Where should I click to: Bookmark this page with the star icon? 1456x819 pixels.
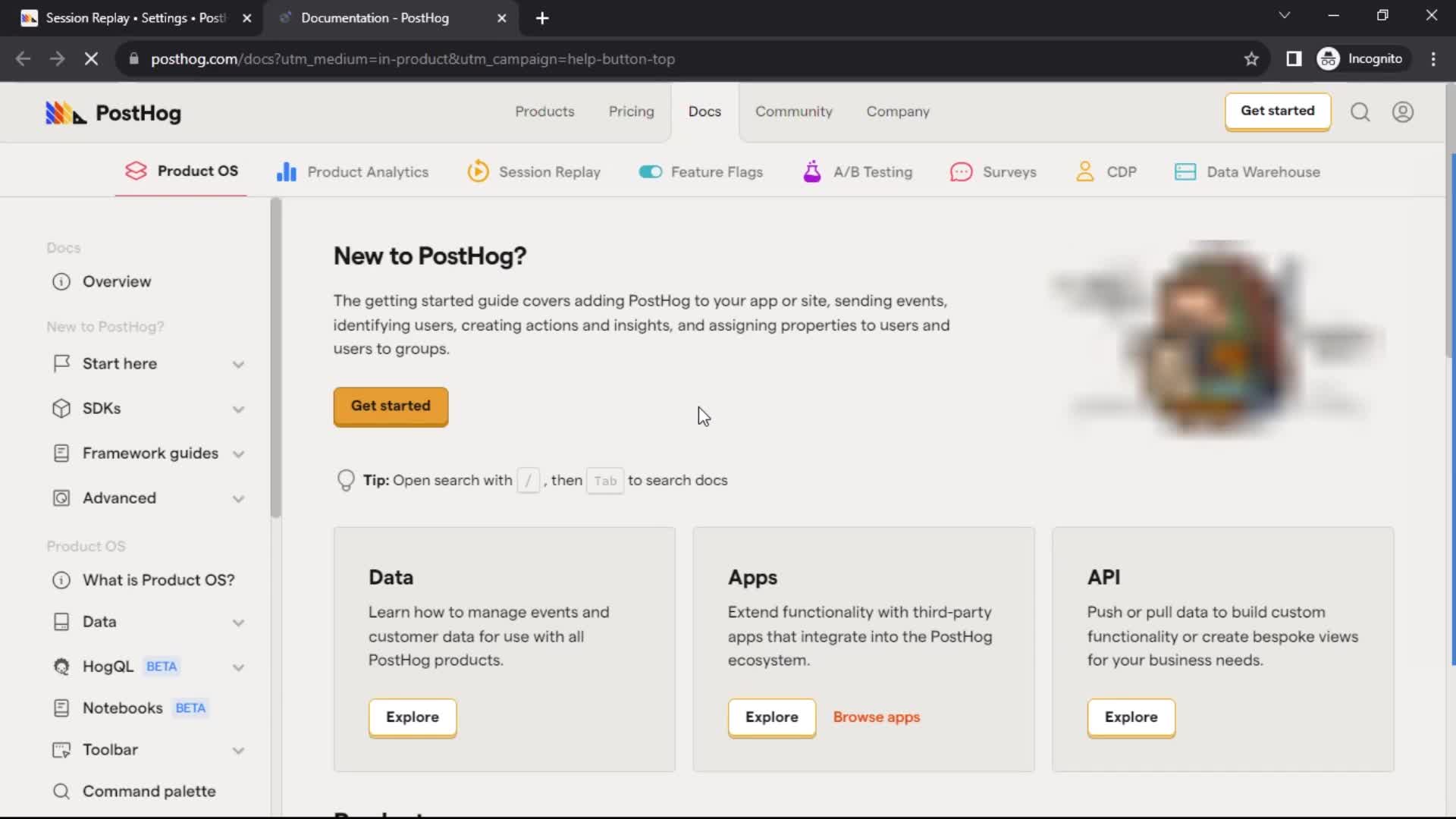1251,59
